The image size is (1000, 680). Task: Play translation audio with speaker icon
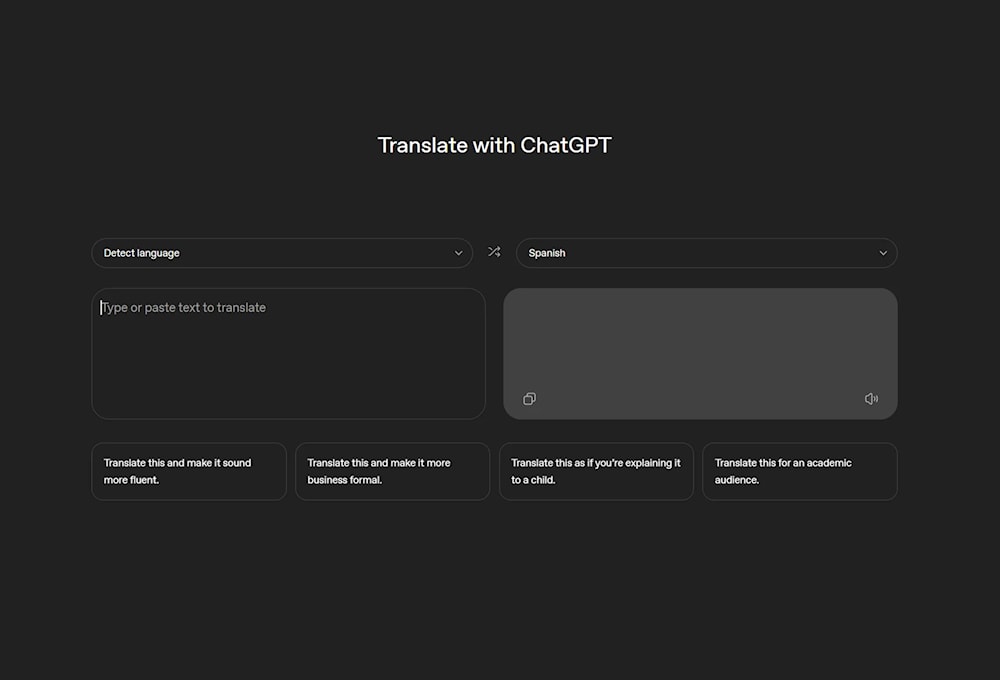coord(871,399)
